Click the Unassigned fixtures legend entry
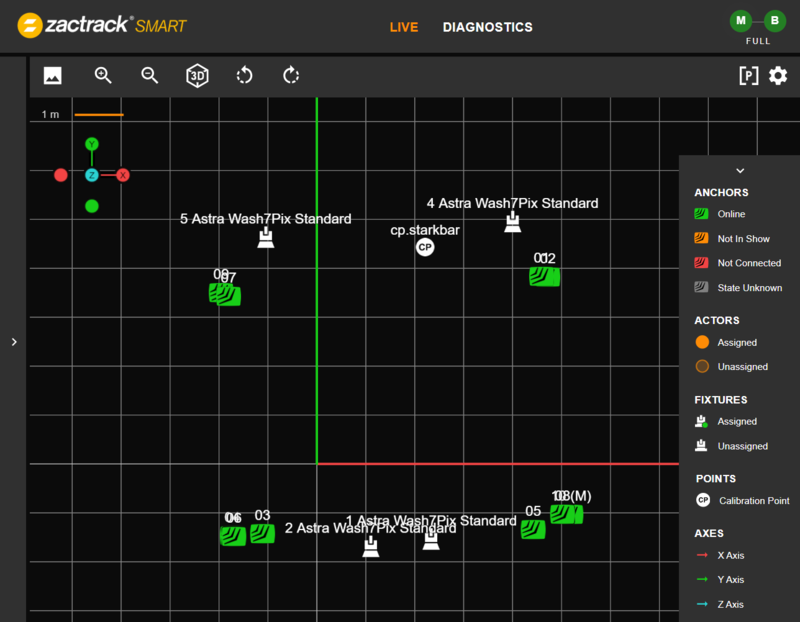The width and height of the screenshot is (800, 622). pyautogui.click(x=732, y=446)
